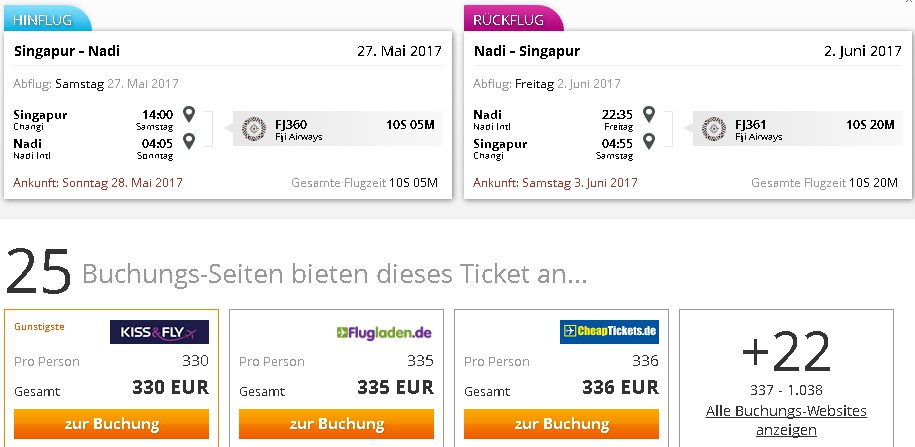This screenshot has height=447, width=915.
Task: Book via Flugladen.de zur Buchung button
Action: coord(336,424)
